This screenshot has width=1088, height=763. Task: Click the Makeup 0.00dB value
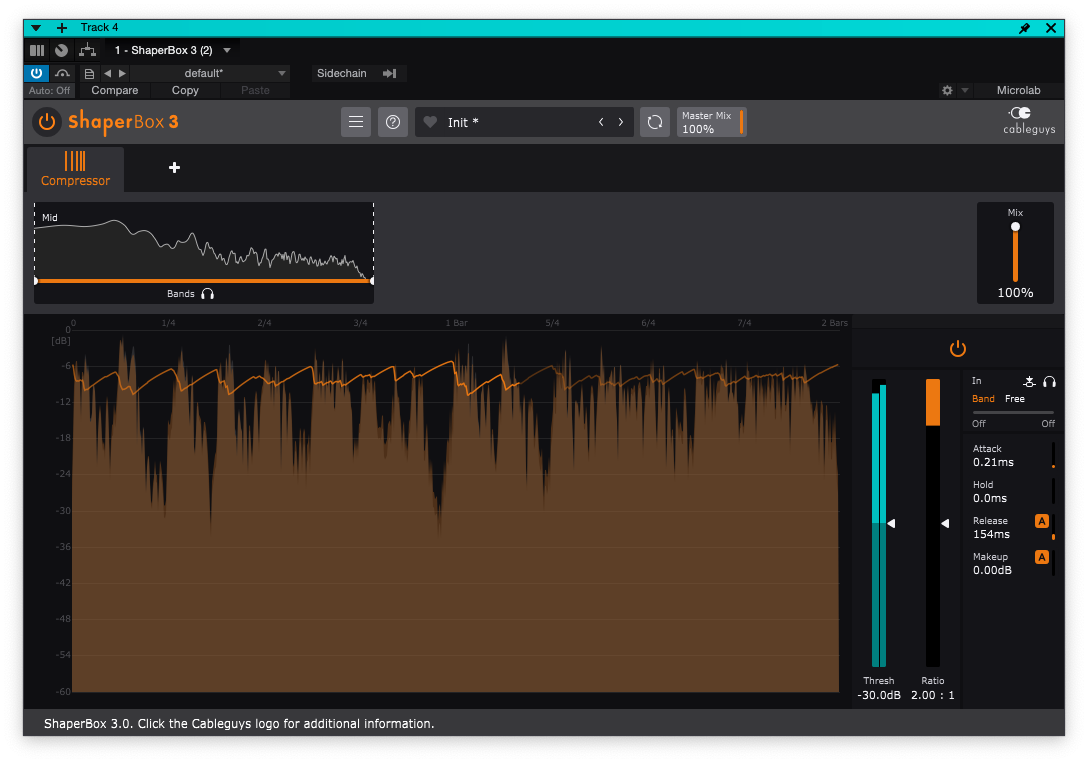[992, 570]
